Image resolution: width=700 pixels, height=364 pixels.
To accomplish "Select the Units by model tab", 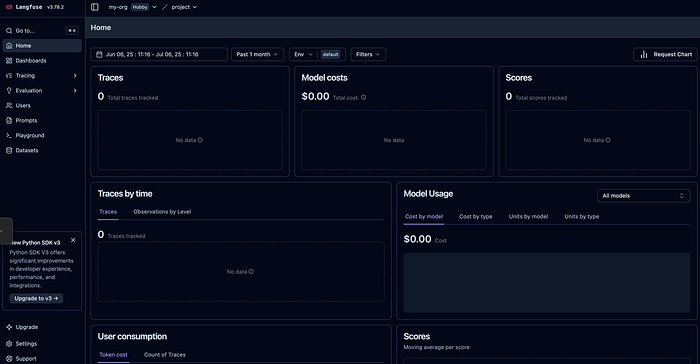I will coord(528,217).
